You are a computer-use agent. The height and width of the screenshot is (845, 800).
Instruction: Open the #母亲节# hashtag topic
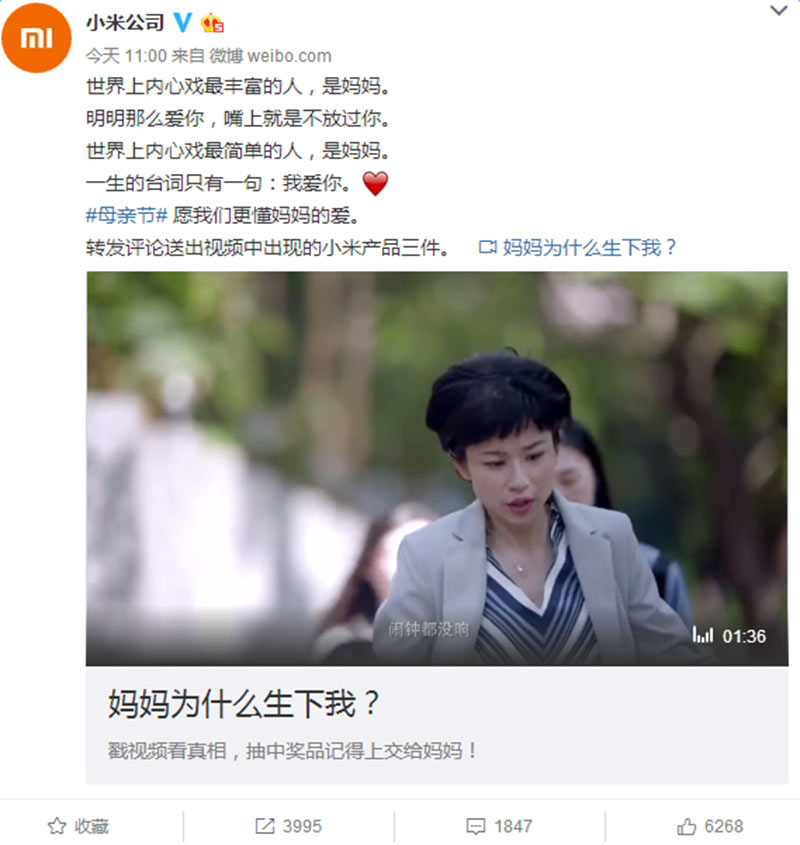[127, 215]
